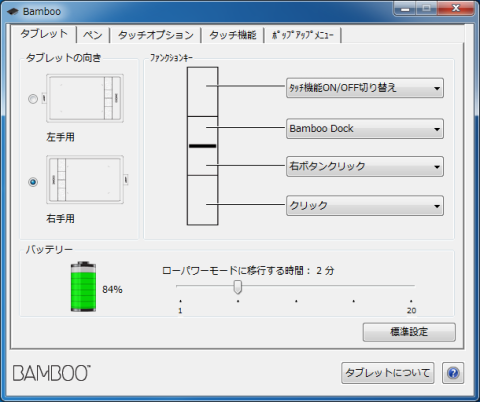Viewport: 480px width, 402px height.
Task: Click the green battery level icon
Action: pos(83,287)
